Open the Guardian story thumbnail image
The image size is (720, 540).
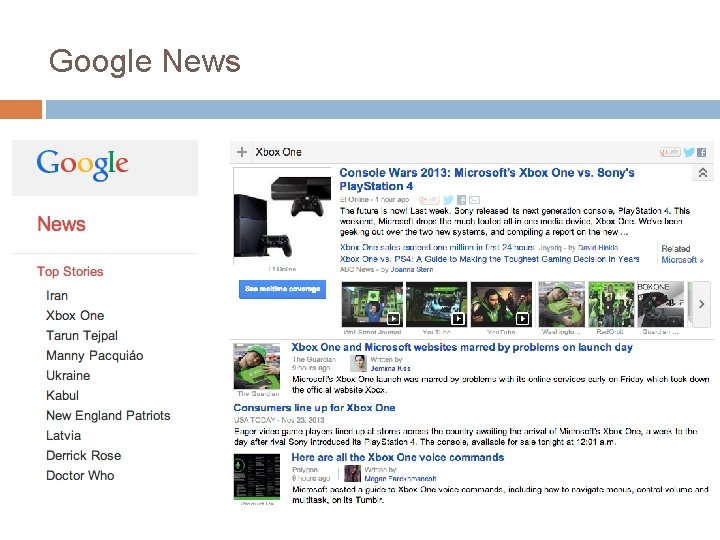point(257,366)
